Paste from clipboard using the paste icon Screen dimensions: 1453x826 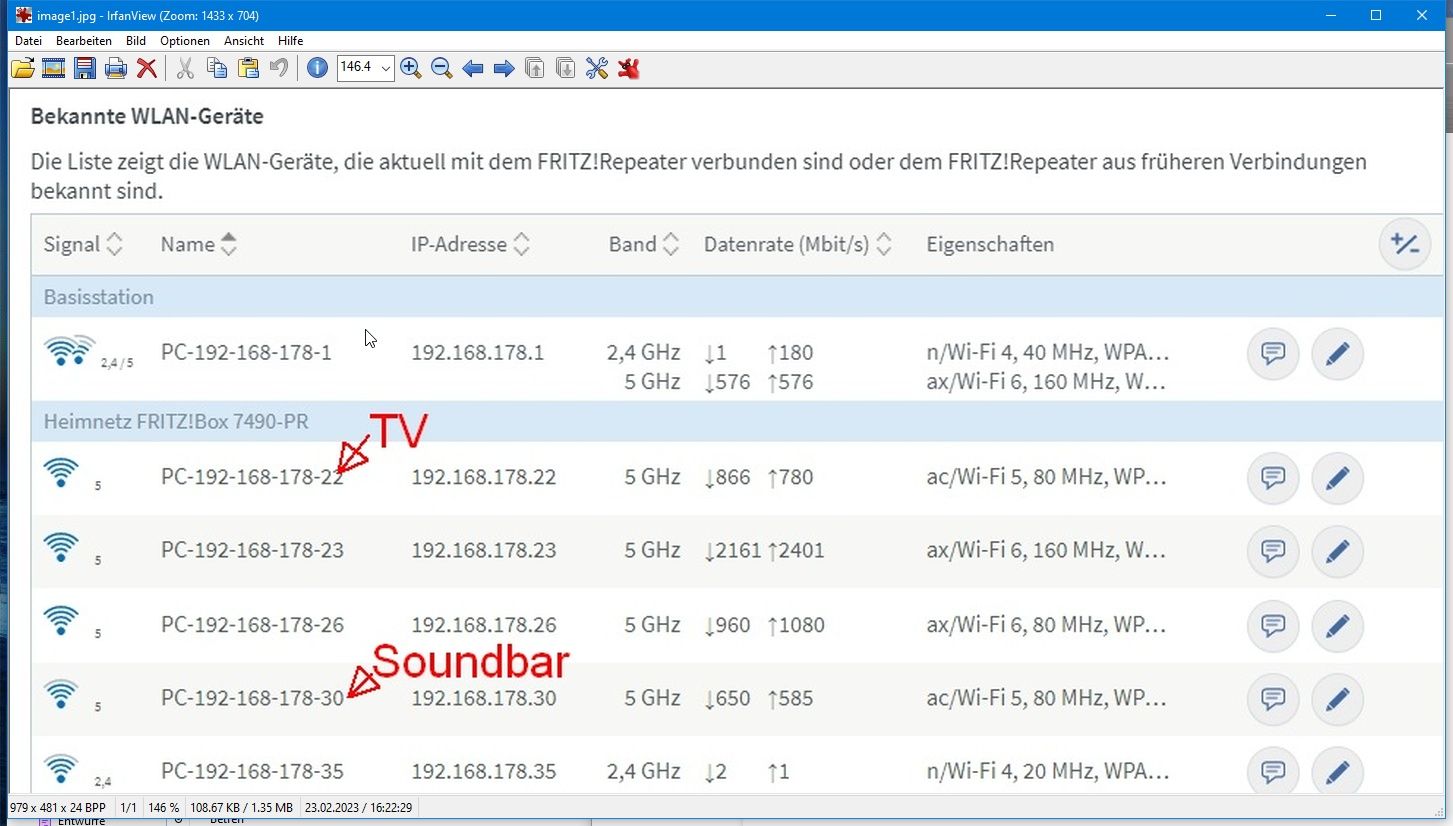point(248,68)
